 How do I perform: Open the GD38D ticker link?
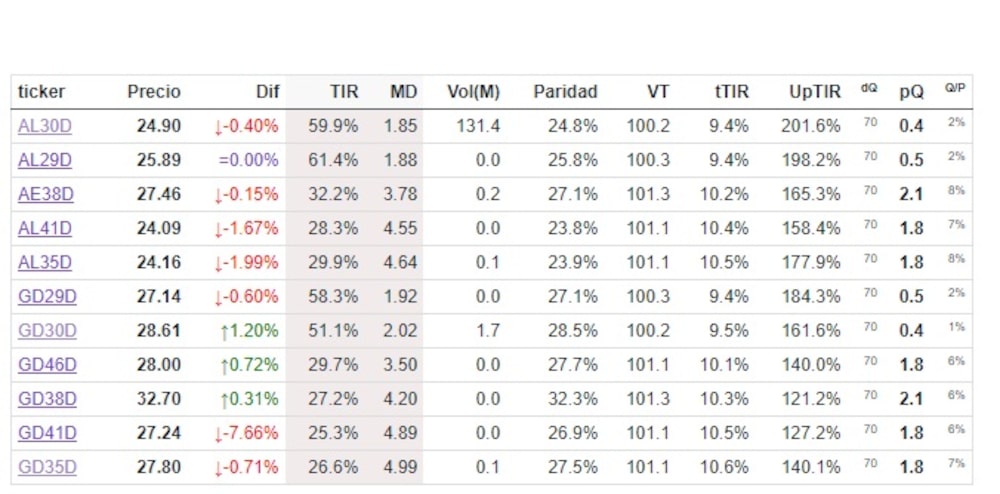[47, 399]
